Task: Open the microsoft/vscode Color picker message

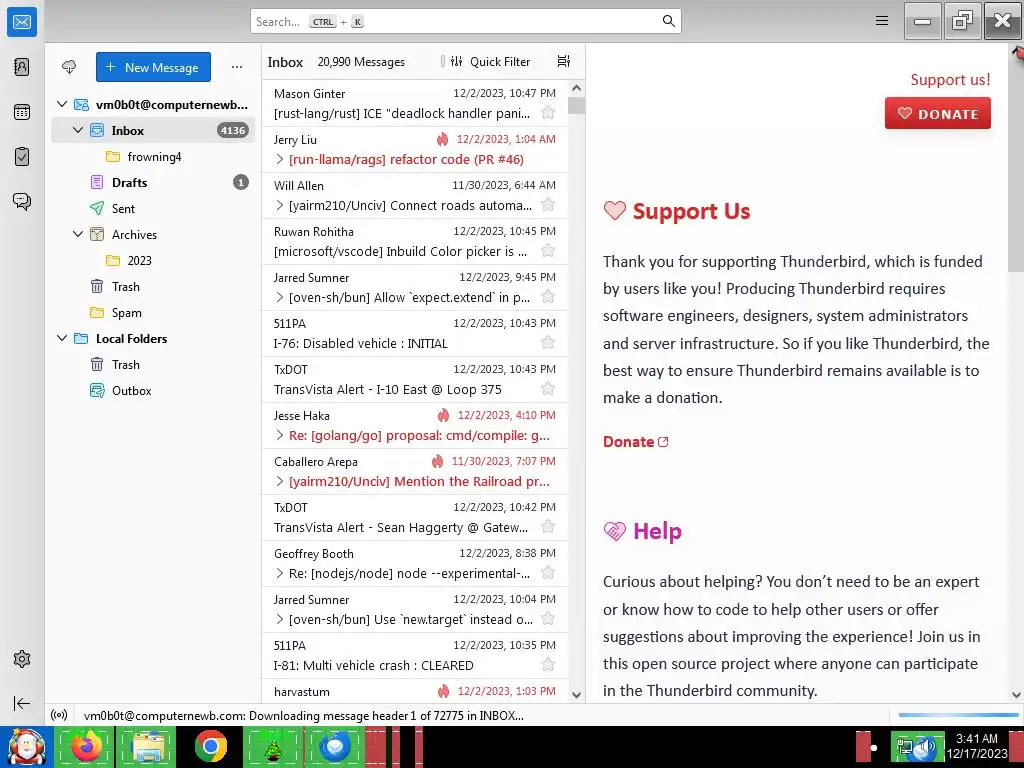Action: [x=415, y=242]
